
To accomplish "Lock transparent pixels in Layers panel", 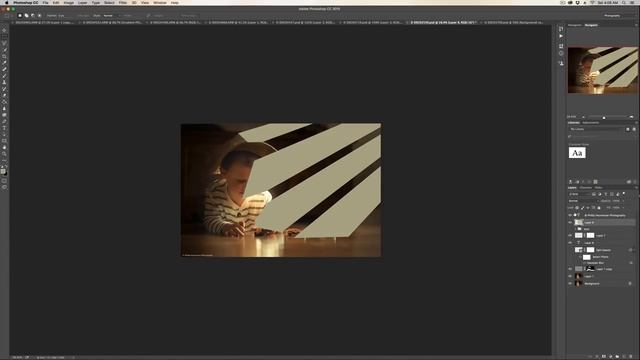I will point(577,208).
